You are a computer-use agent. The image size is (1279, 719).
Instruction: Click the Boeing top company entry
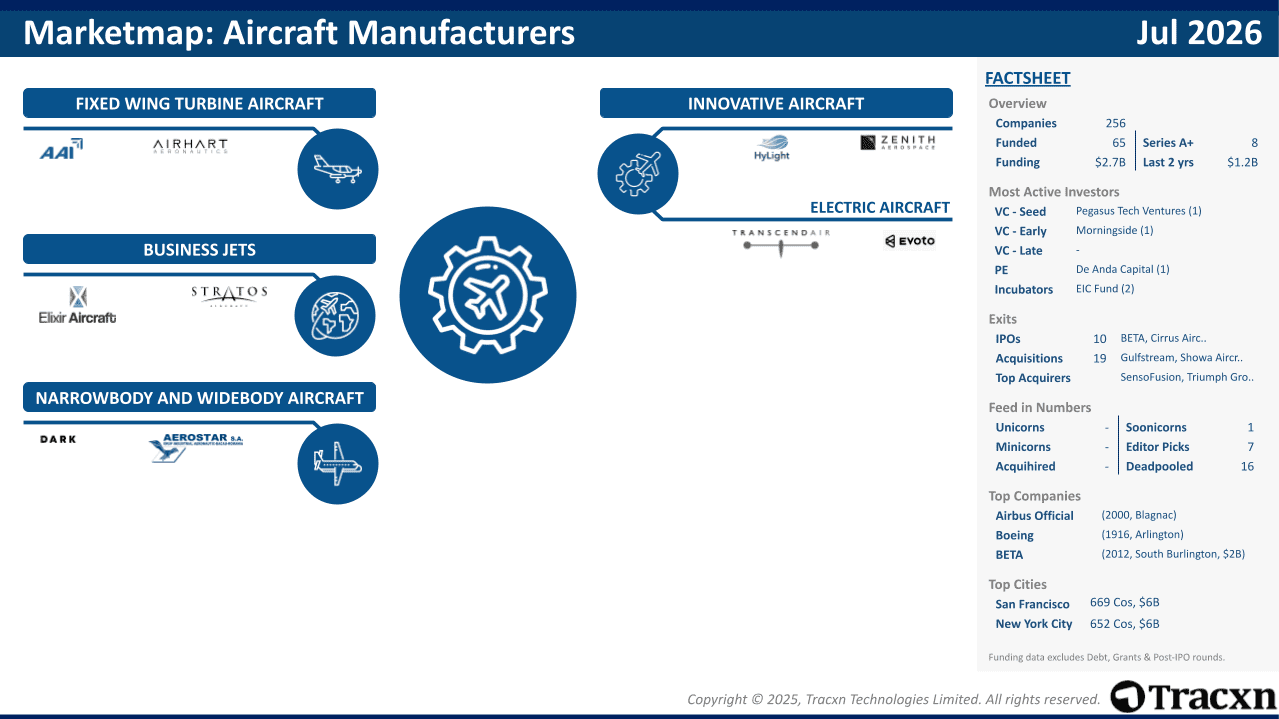[x=1014, y=535]
